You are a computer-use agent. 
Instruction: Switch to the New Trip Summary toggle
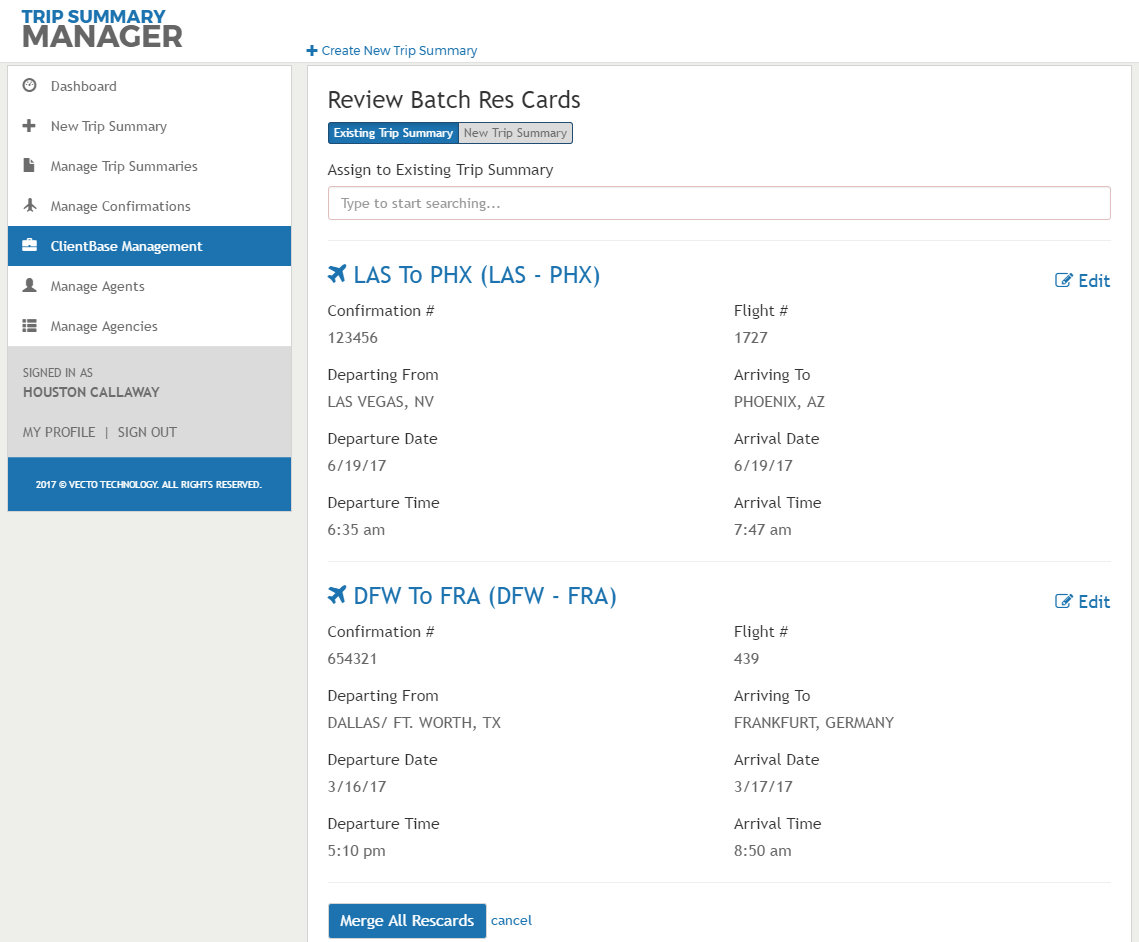tap(515, 133)
